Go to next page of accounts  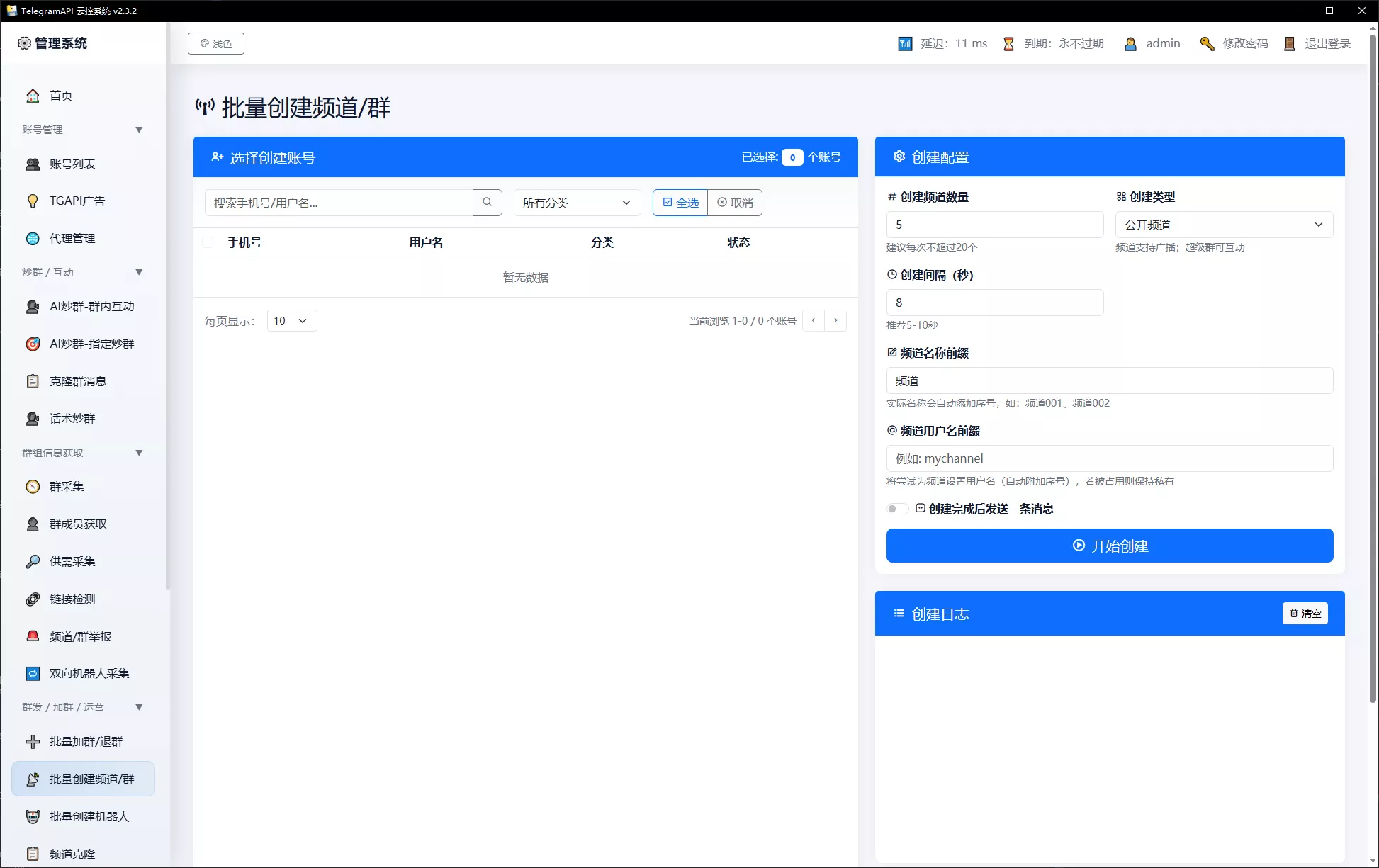(x=835, y=321)
